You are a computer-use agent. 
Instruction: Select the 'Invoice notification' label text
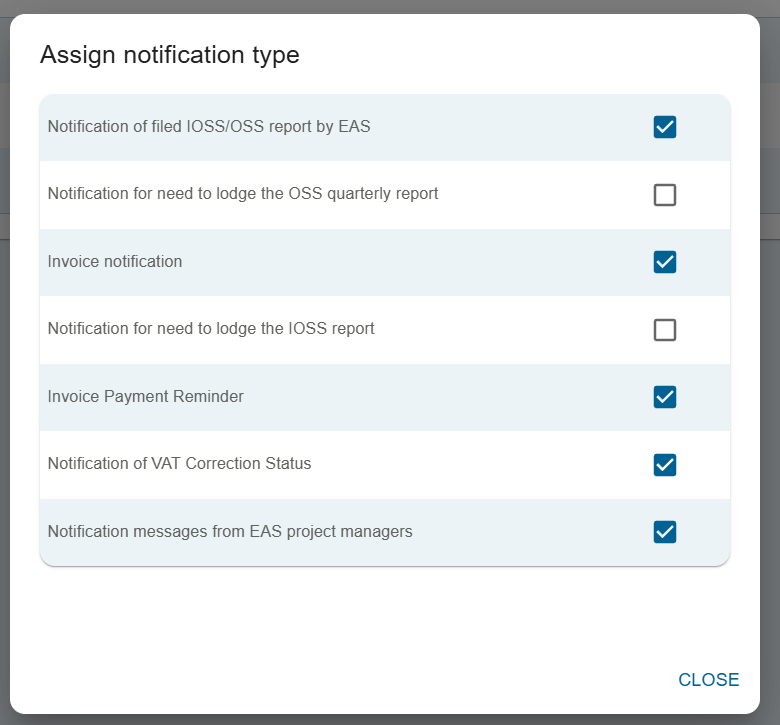click(115, 262)
